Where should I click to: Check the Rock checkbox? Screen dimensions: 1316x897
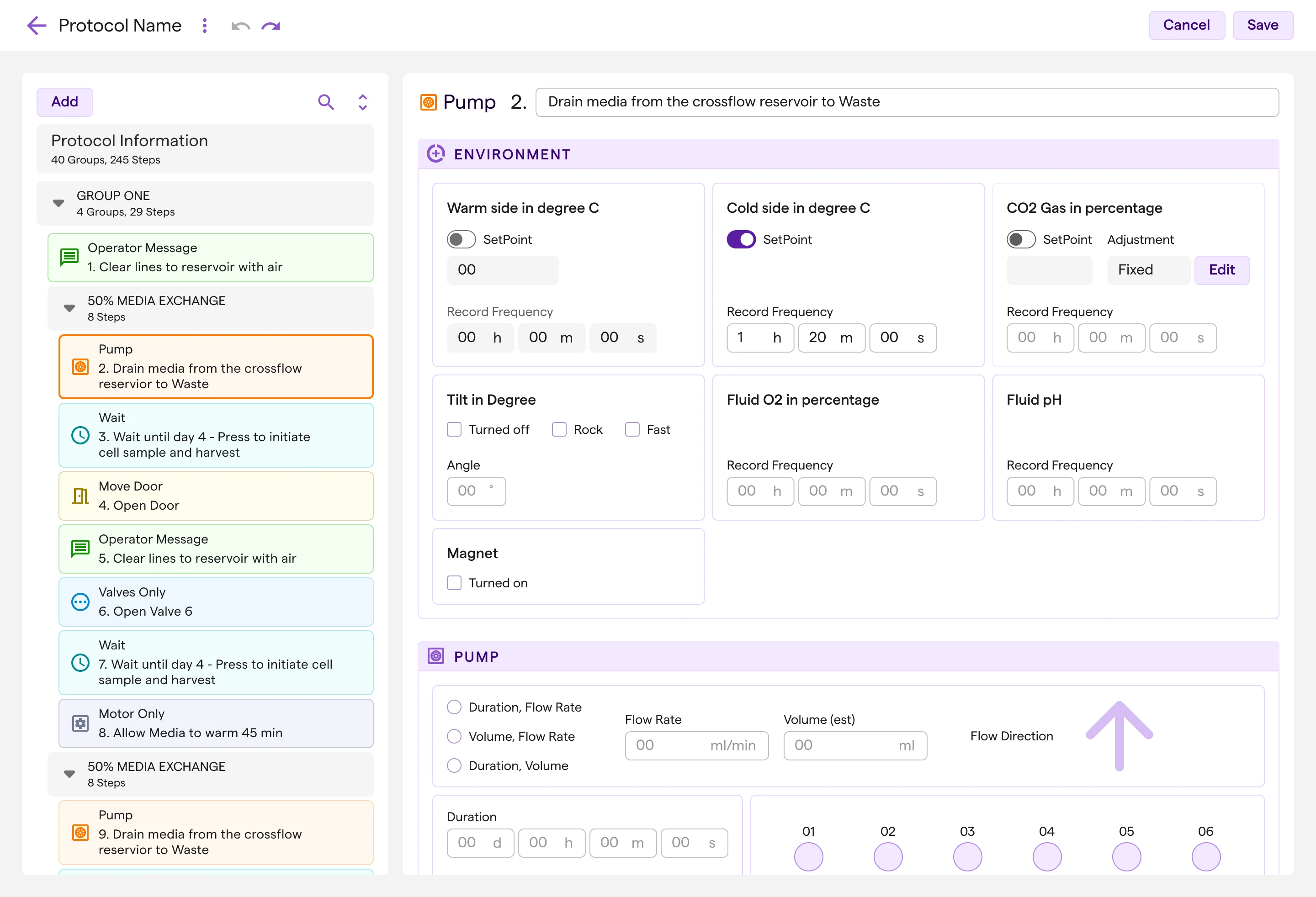pos(559,429)
